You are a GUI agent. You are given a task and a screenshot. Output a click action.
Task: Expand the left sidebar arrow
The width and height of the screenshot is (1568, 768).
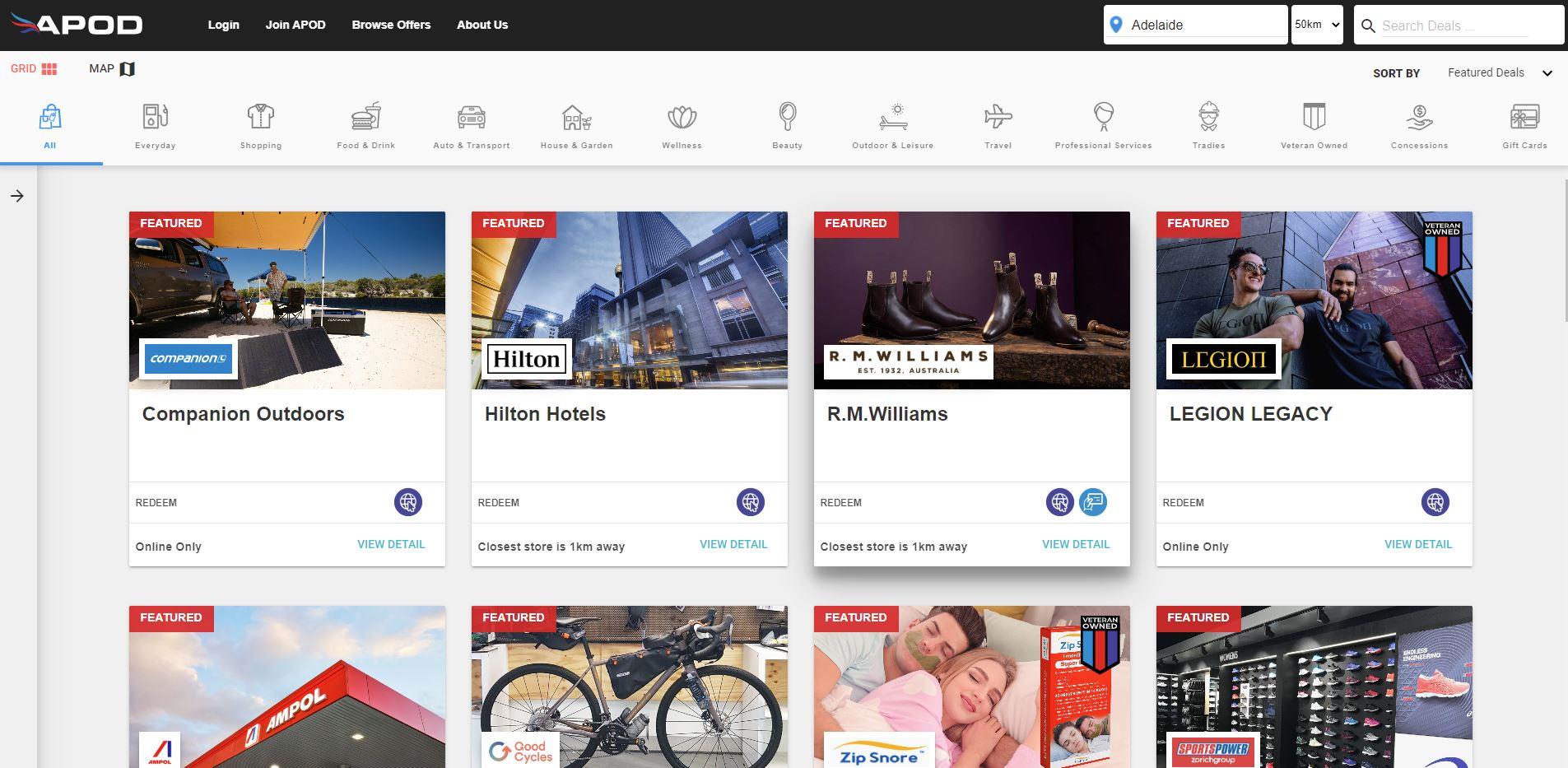tap(17, 196)
